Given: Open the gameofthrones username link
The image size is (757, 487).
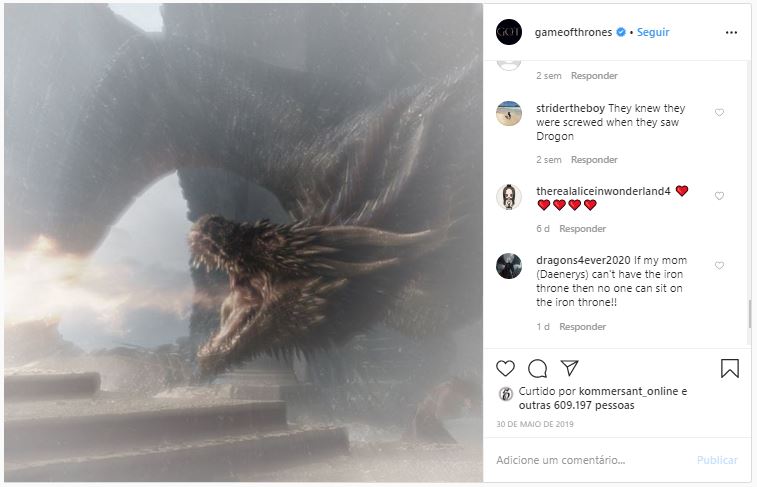Looking at the screenshot, I should [x=573, y=32].
